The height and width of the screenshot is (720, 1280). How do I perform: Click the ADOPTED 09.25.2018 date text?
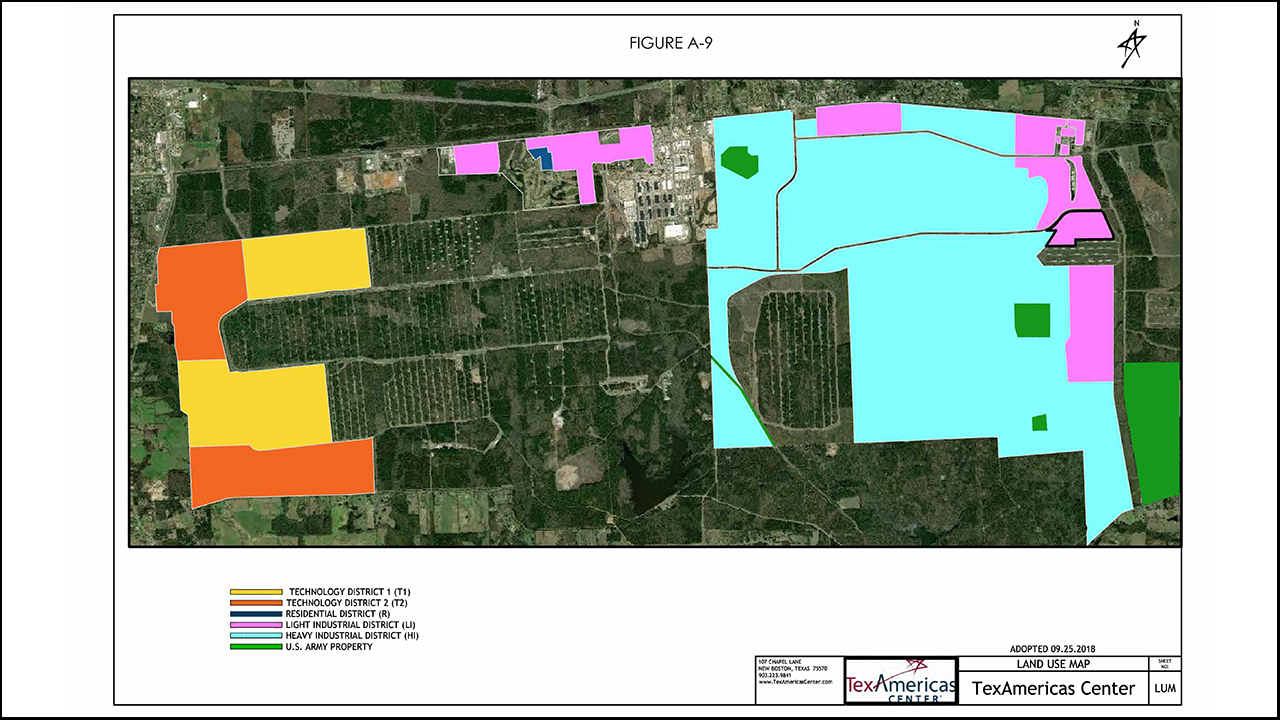pyautogui.click(x=1054, y=649)
